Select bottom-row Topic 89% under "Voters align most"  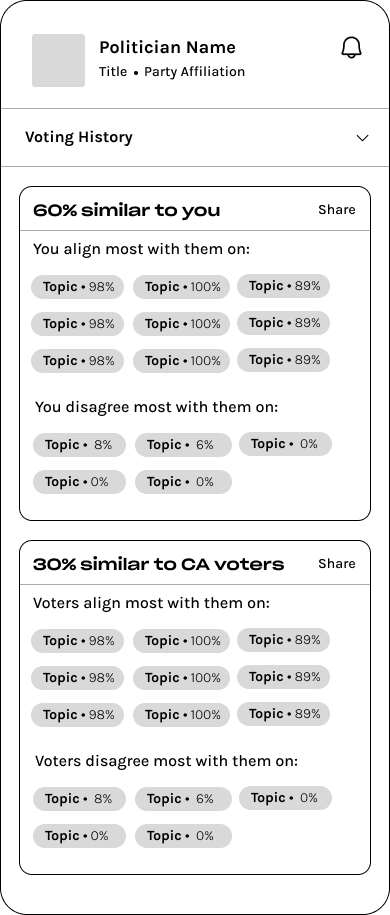pyautogui.click(x=284, y=714)
